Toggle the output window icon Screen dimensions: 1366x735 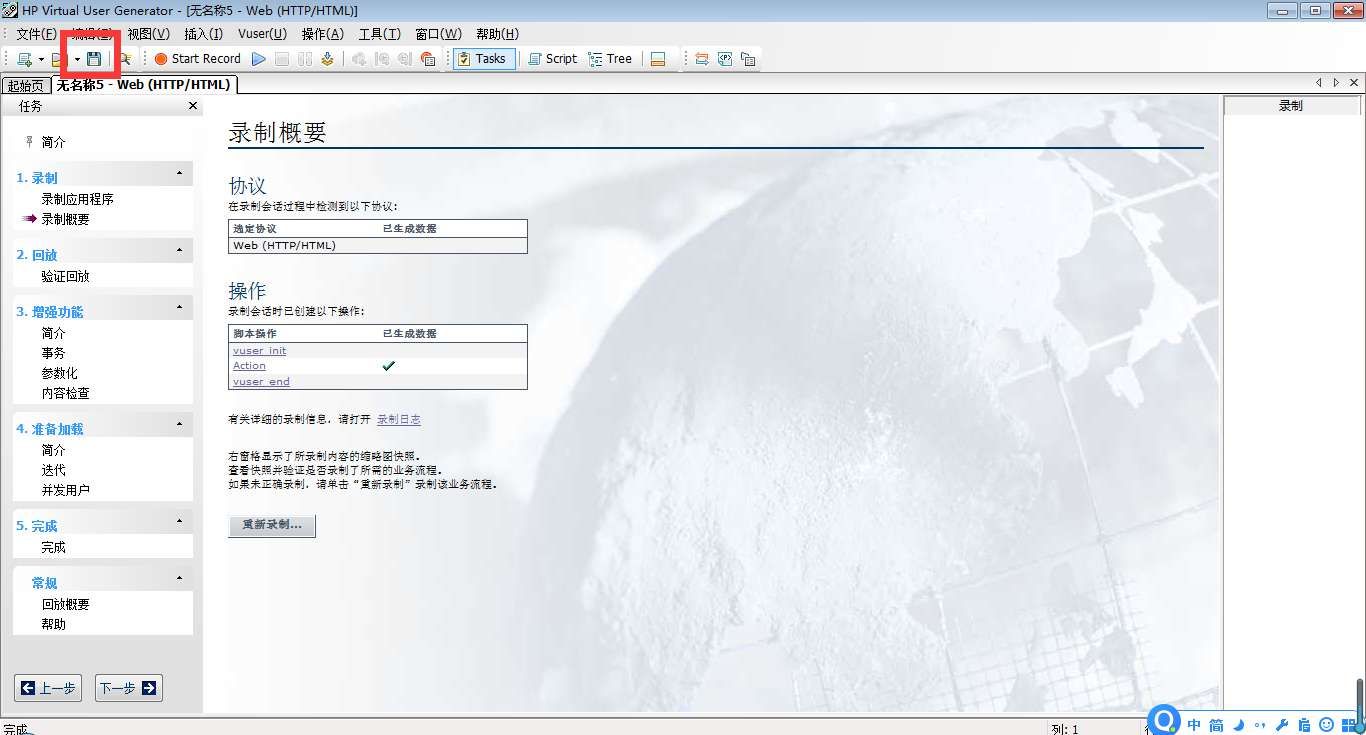(x=658, y=59)
